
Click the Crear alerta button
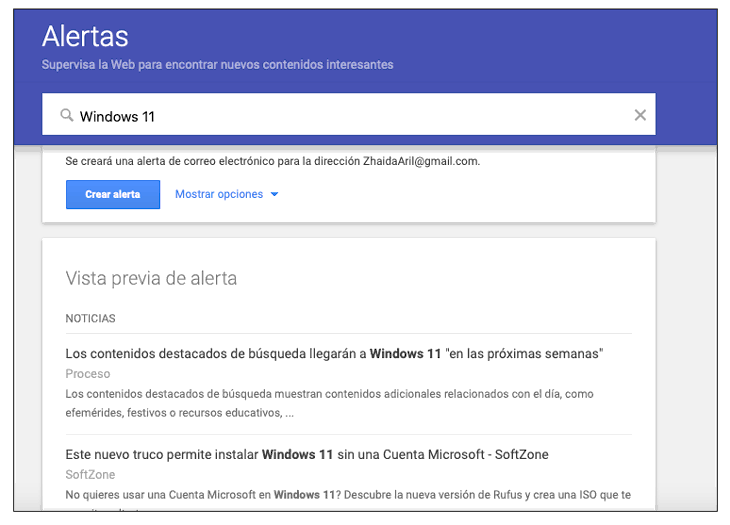click(113, 195)
